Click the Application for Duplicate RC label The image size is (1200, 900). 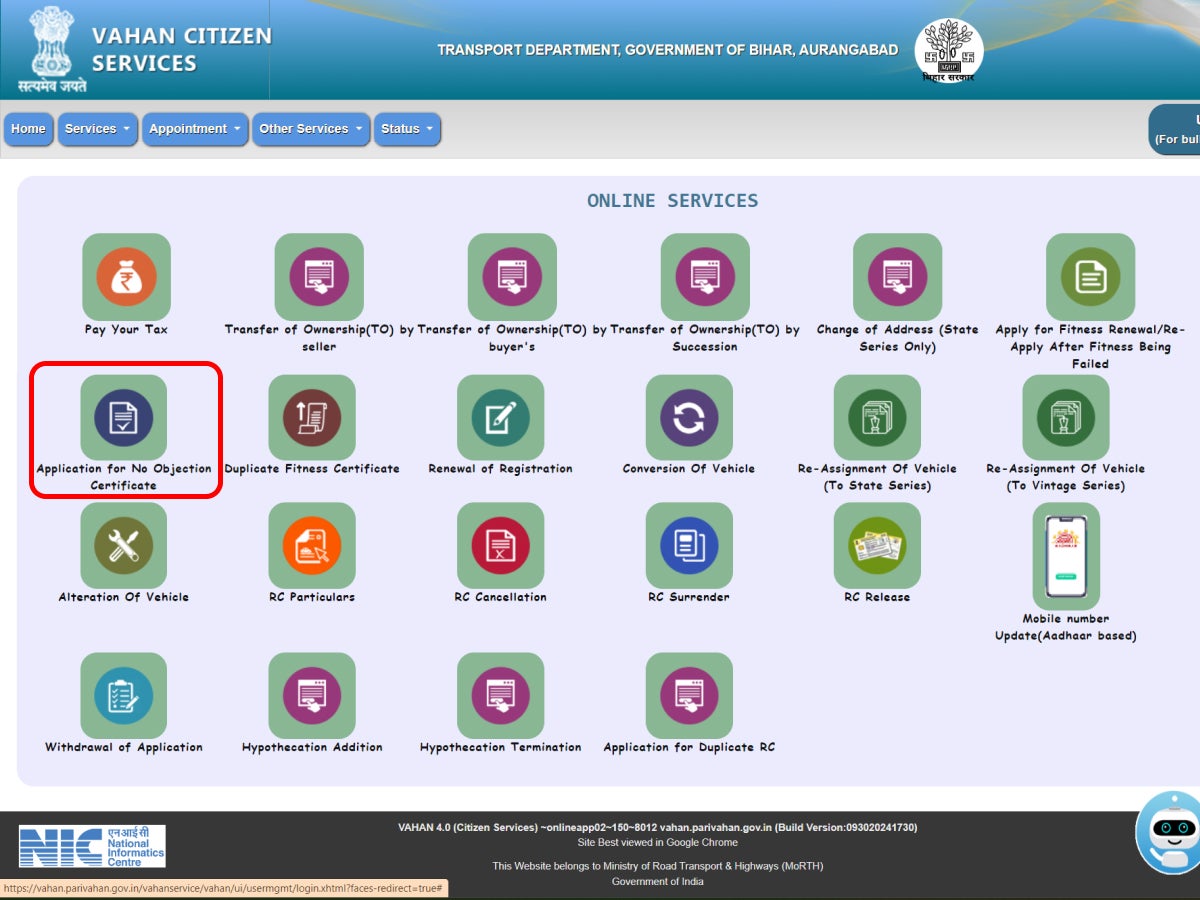pos(689,747)
